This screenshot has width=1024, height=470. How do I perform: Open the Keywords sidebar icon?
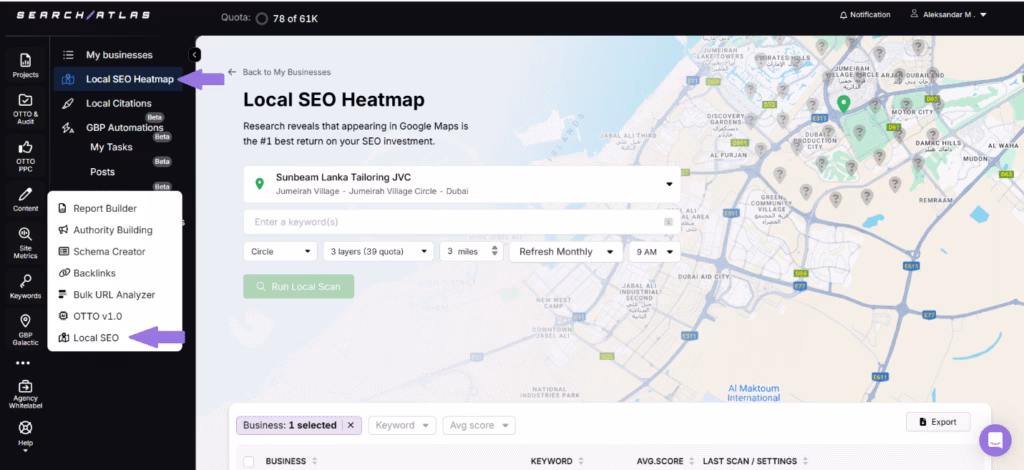tap(25, 281)
